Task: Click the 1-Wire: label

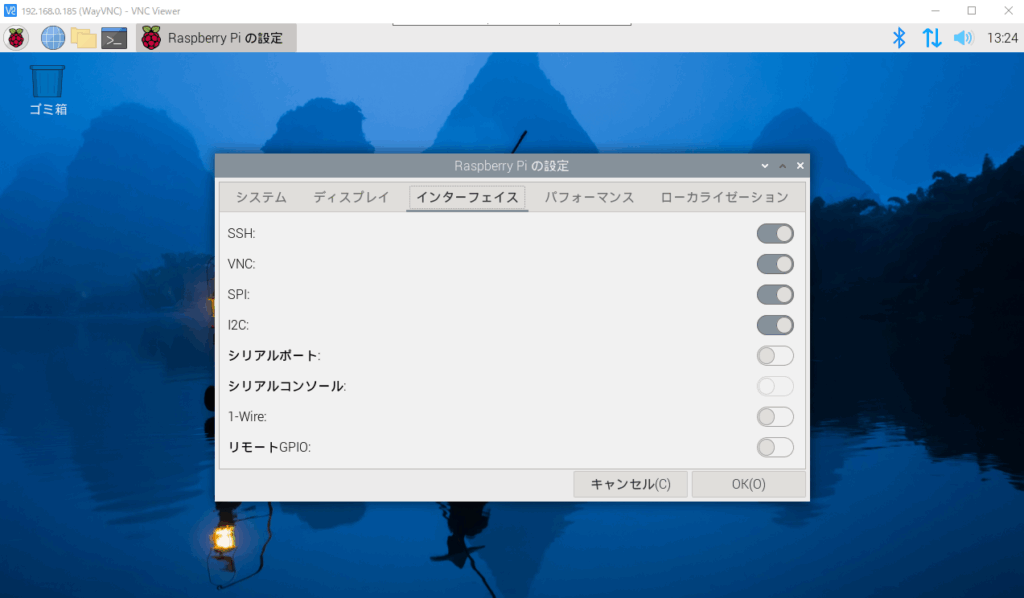Action: pyautogui.click(x=247, y=417)
